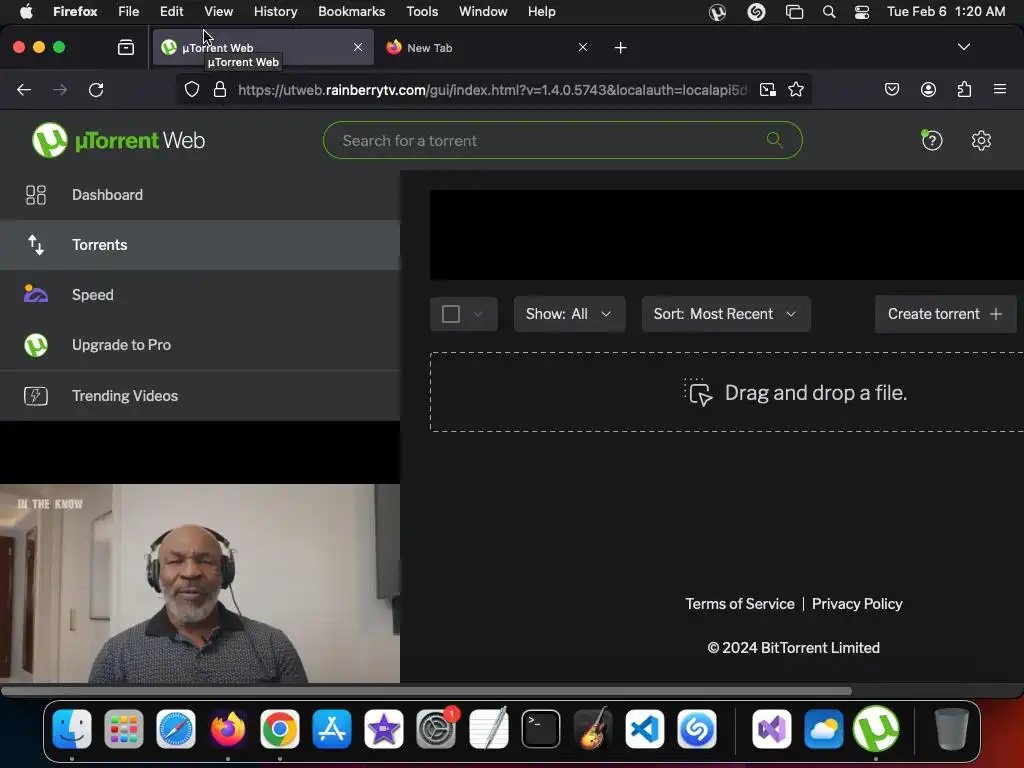
Task: Click the picture-in-picture address bar icon
Action: pyautogui.click(x=768, y=89)
